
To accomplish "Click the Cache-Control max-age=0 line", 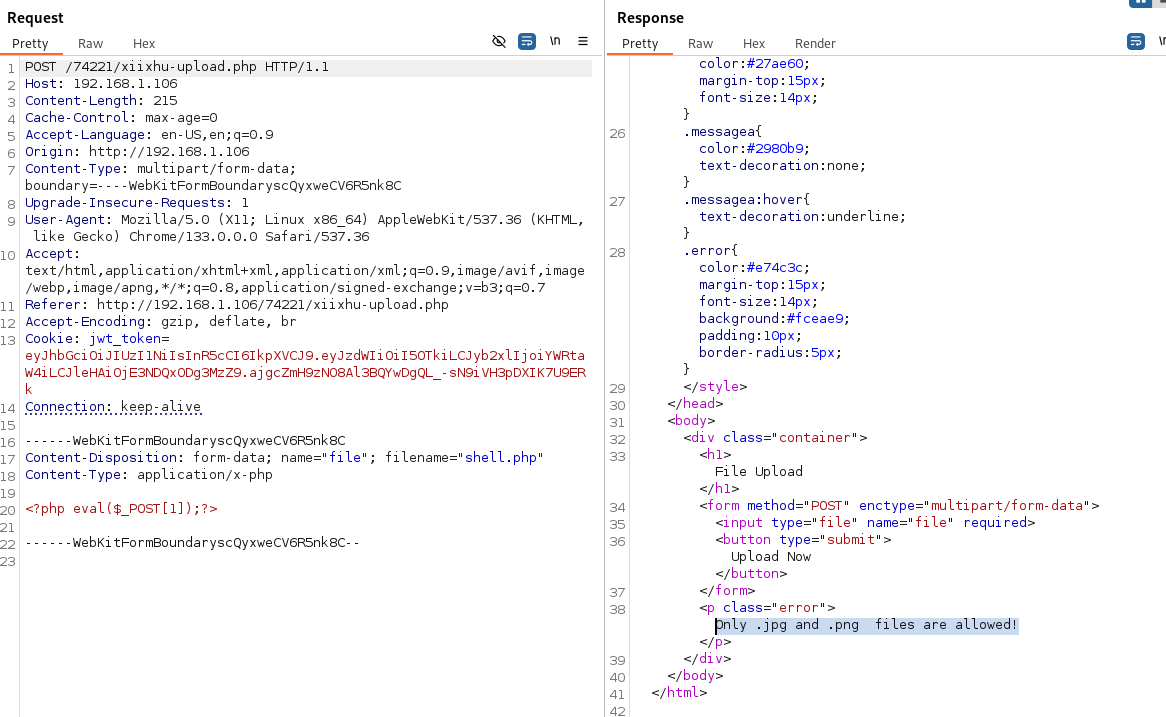I will coord(121,118).
